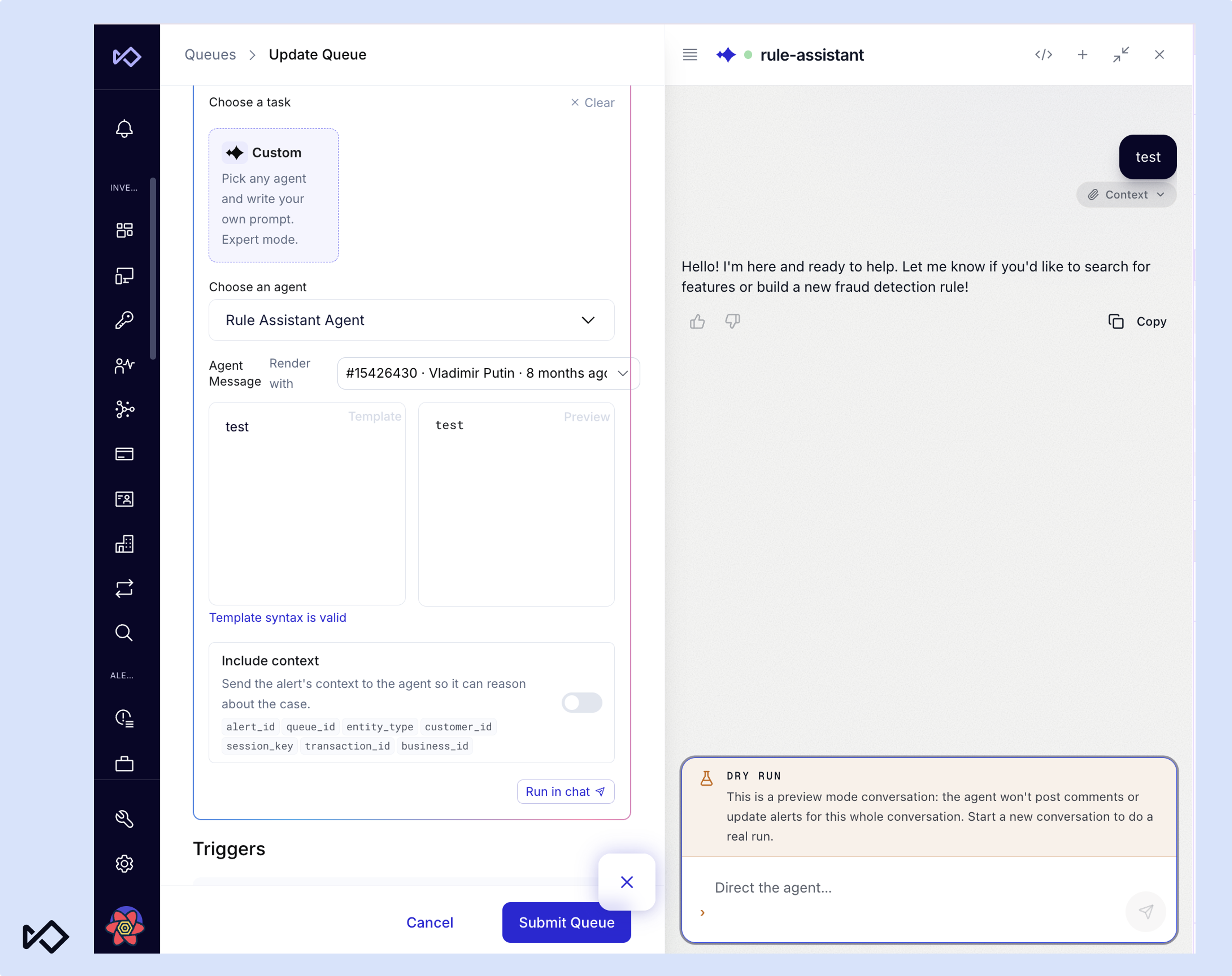Expand the Context attachment chip
Screen dimensions: 1232x976
point(1126,195)
